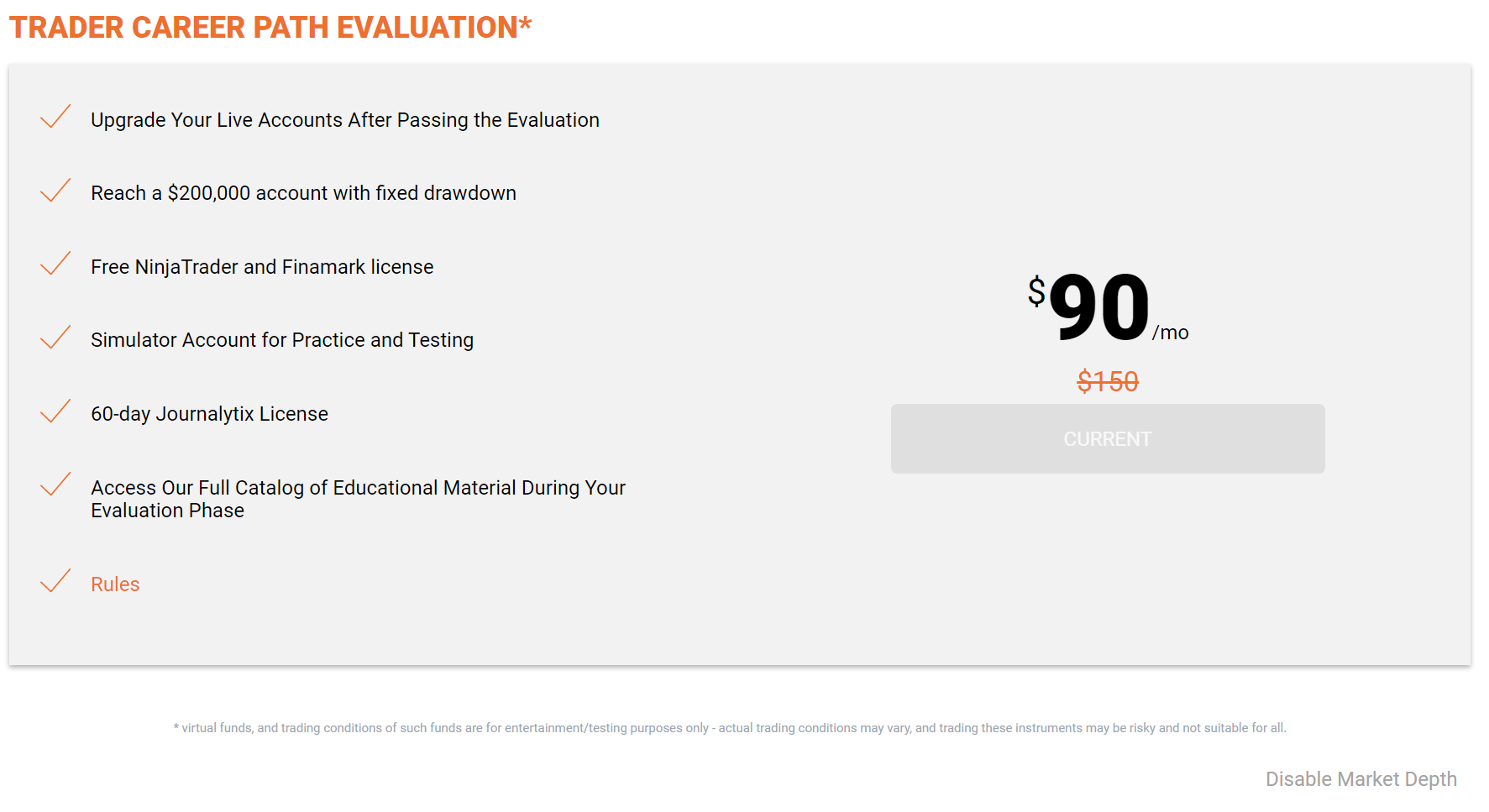Click the 60-day Journalytix License text
1489x812 pixels.
coord(209,414)
